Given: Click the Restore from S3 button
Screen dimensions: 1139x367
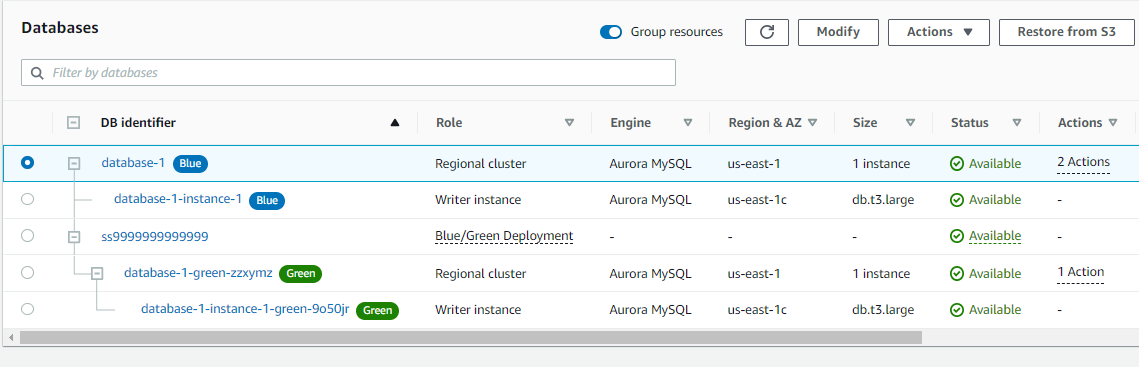Looking at the screenshot, I should [x=1066, y=32].
